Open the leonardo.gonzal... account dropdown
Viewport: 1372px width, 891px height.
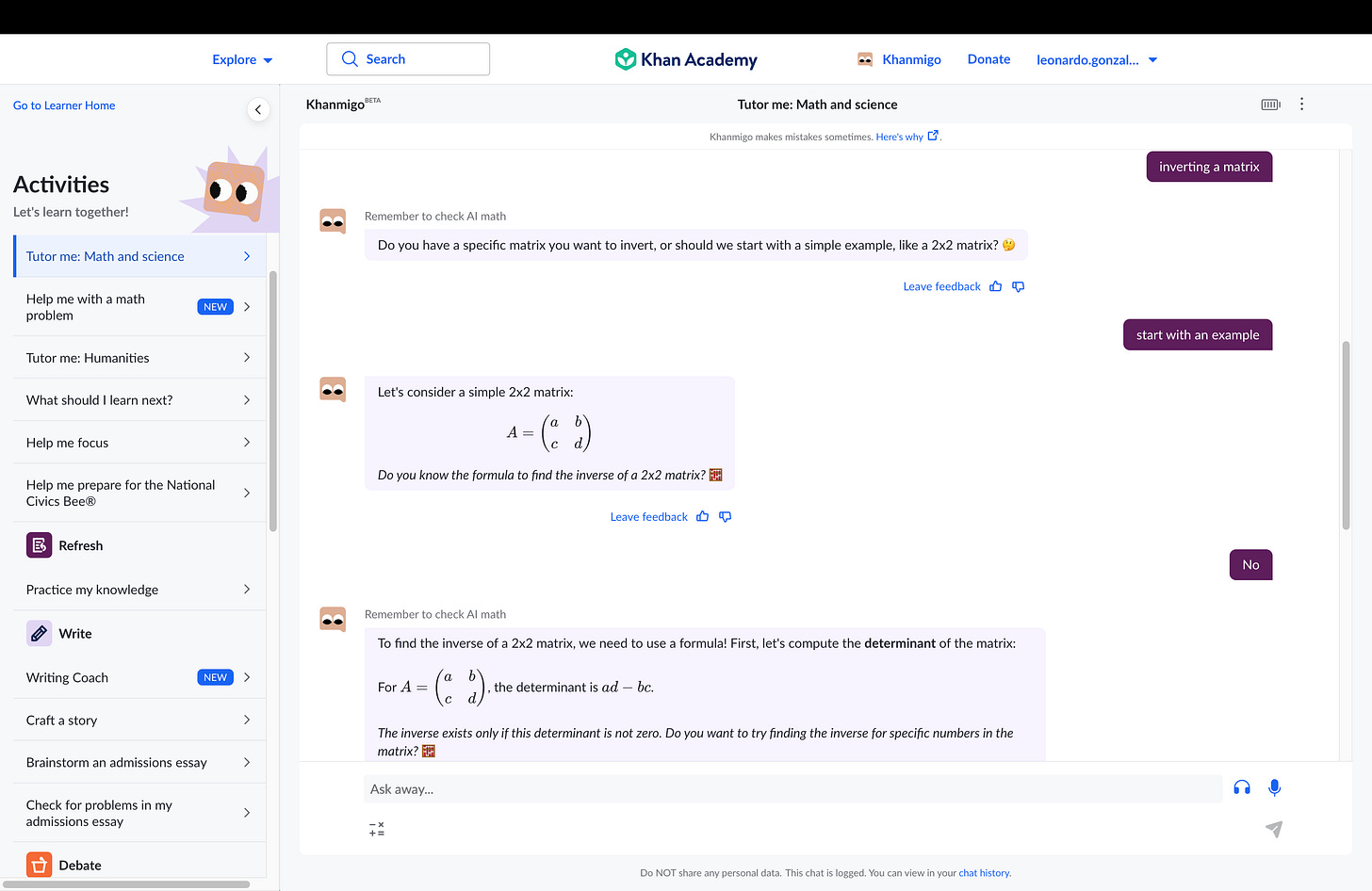click(x=1097, y=59)
